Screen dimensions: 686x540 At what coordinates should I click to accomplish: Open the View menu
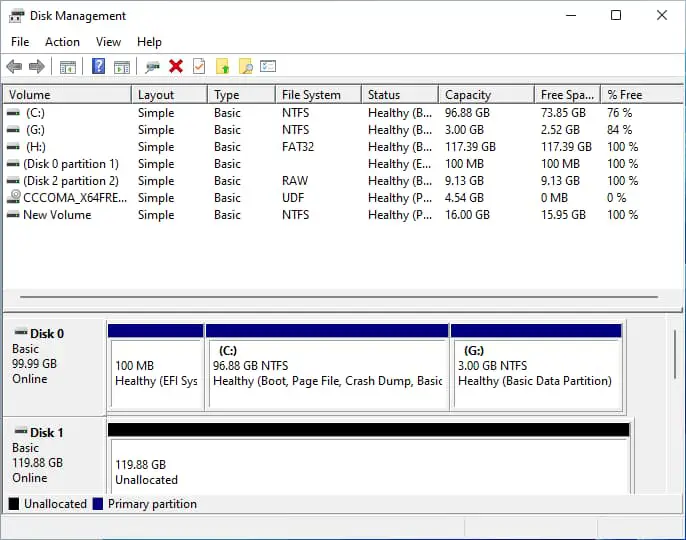click(108, 42)
